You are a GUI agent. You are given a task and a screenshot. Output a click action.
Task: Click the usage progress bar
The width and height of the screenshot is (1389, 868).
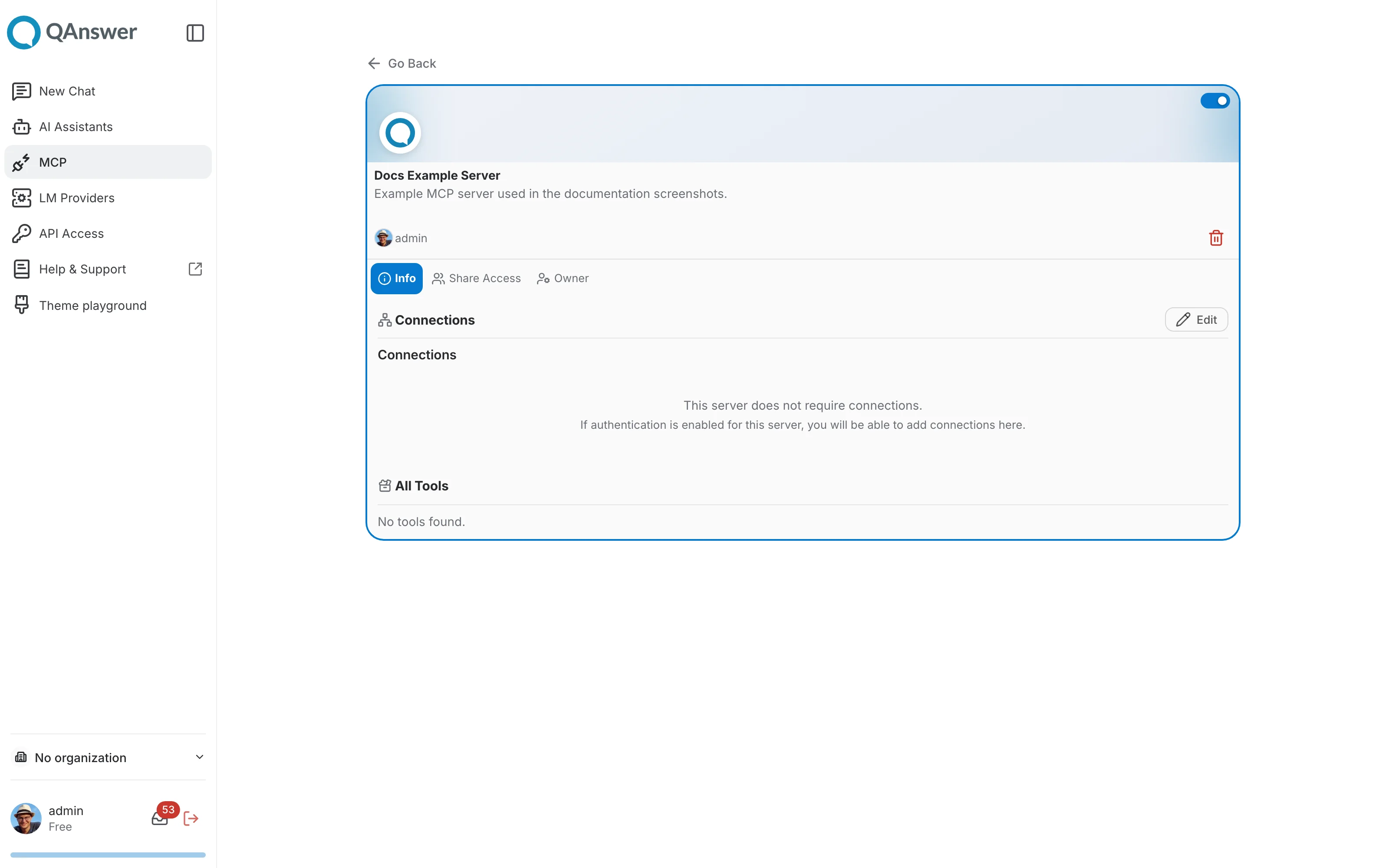108,855
